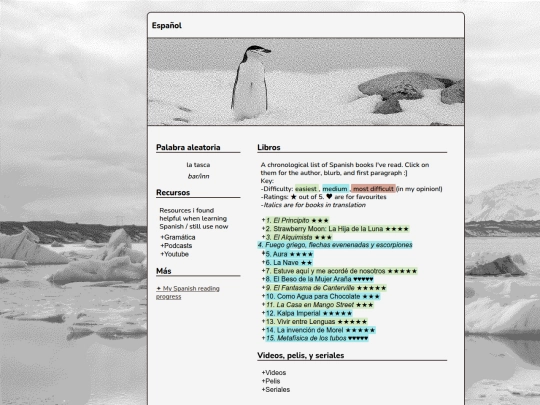Expand the Gramática resources section
Viewport: 540px width, 405px height.
tap(178, 237)
